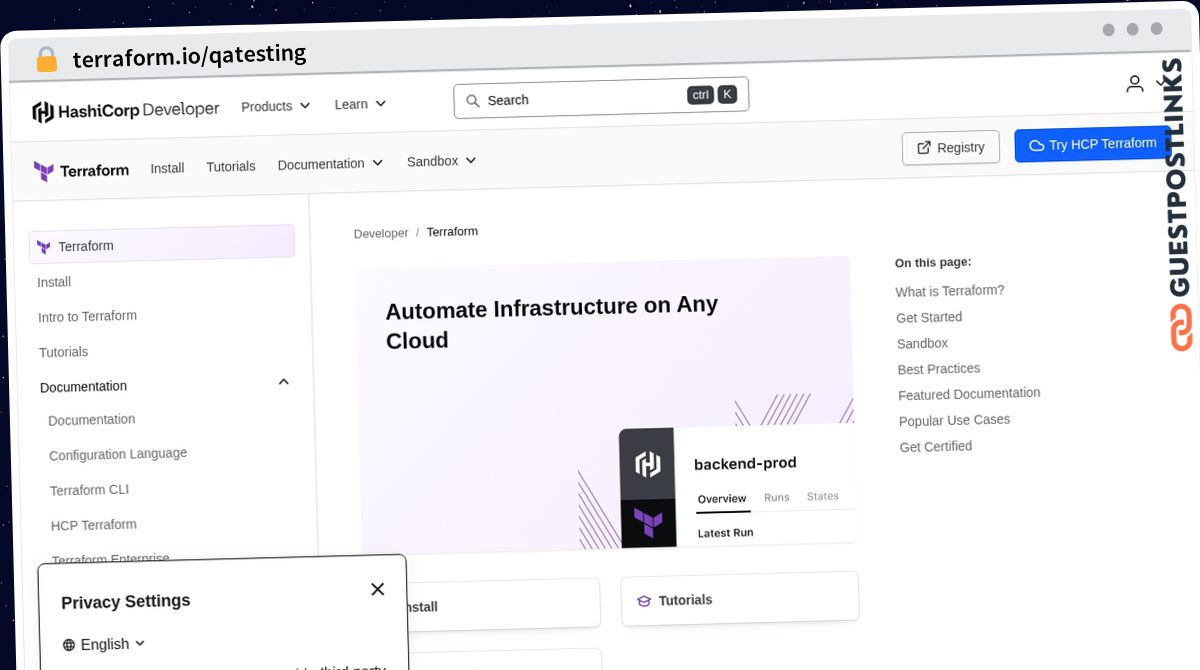Open the Registry button
1200x670 pixels.
tap(950, 147)
